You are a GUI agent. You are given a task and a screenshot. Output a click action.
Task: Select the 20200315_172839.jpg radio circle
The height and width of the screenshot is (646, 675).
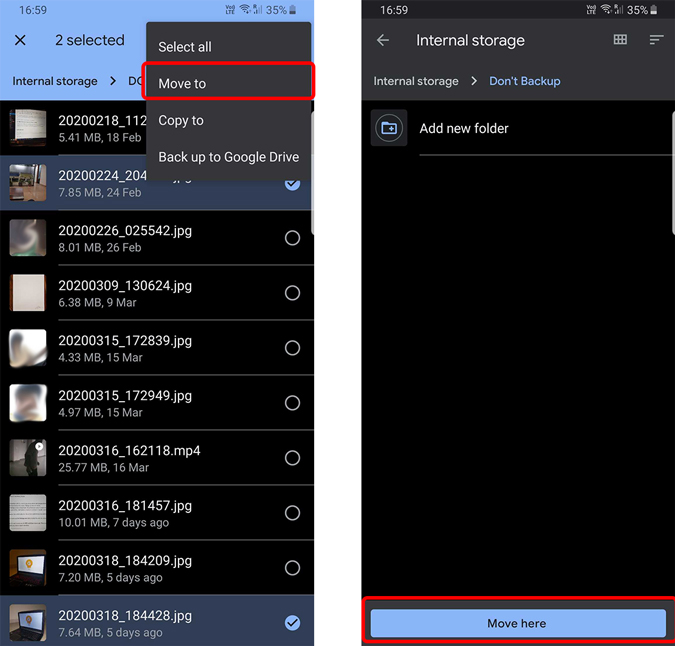tap(292, 348)
